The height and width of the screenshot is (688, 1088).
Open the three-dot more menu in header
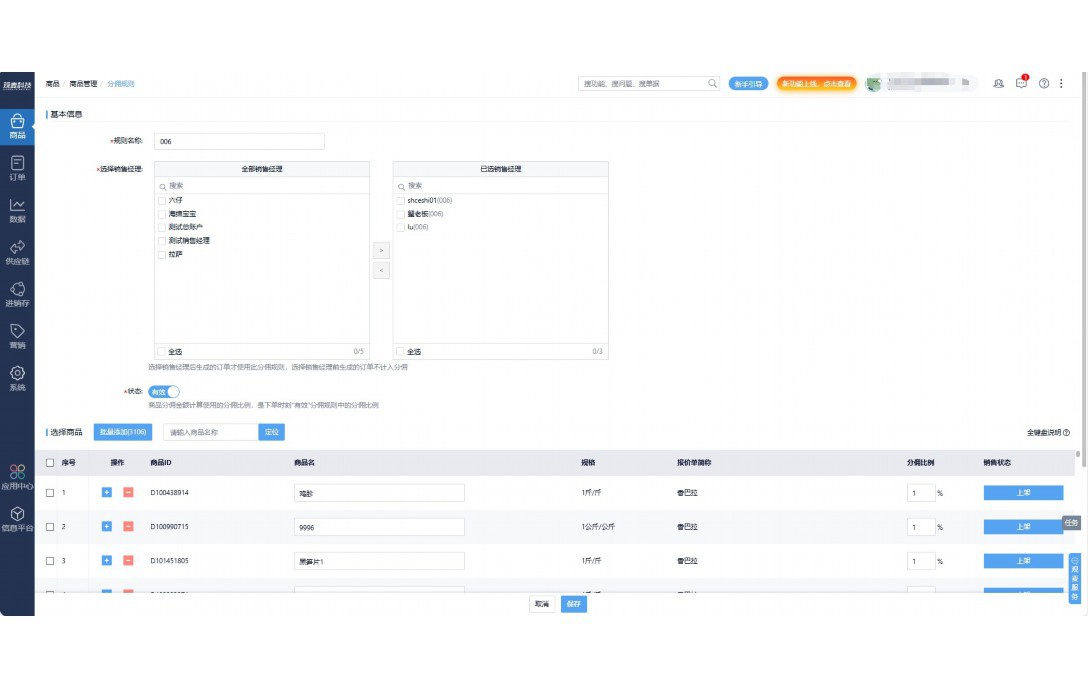pyautogui.click(x=1061, y=84)
